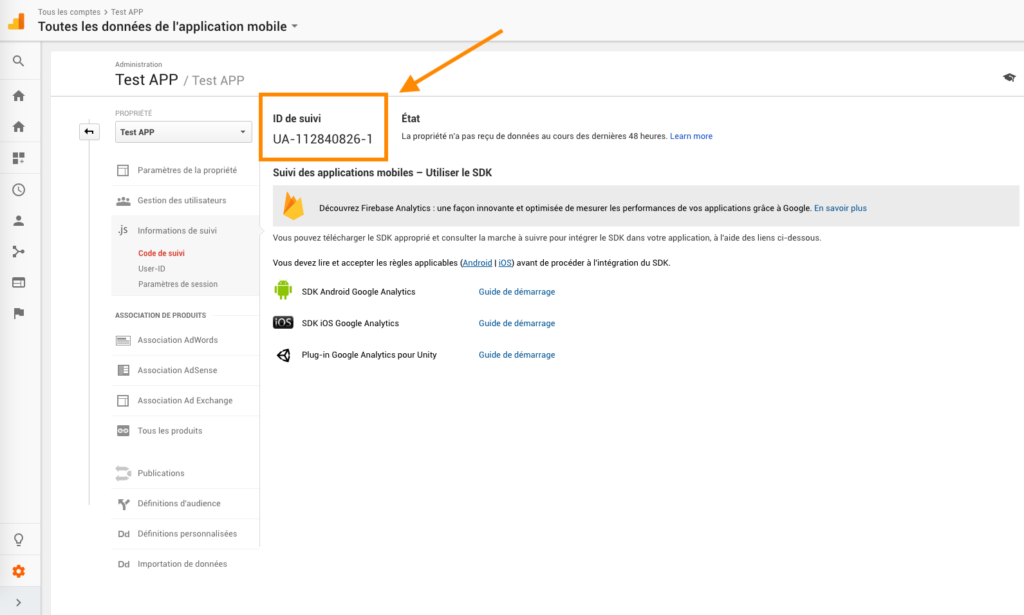Open the Conversions flag icon
Image resolution: width=1024 pixels, height=615 pixels.
[18, 313]
